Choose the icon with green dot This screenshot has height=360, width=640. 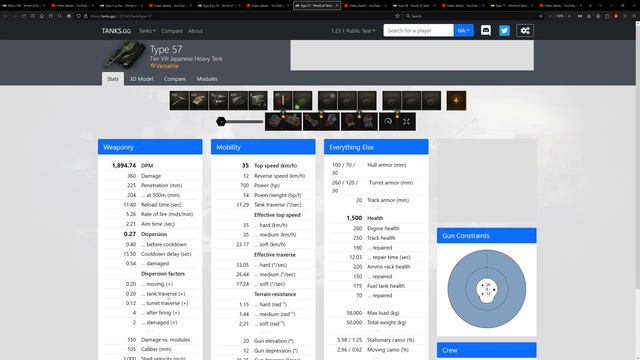pyautogui.click(x=302, y=100)
